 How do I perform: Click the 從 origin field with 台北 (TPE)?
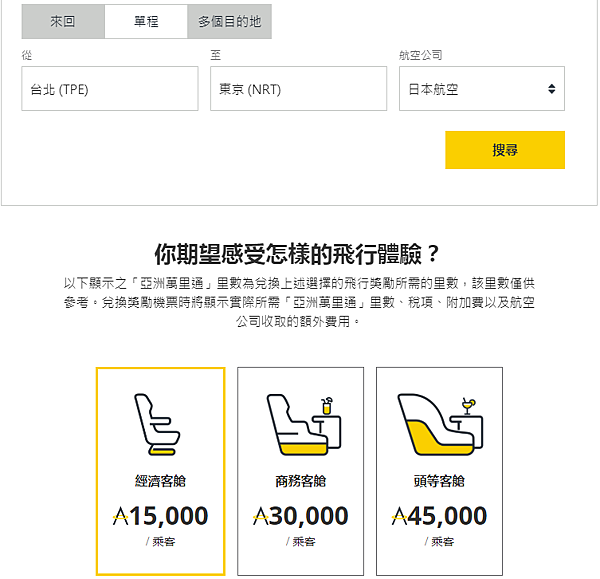point(110,89)
